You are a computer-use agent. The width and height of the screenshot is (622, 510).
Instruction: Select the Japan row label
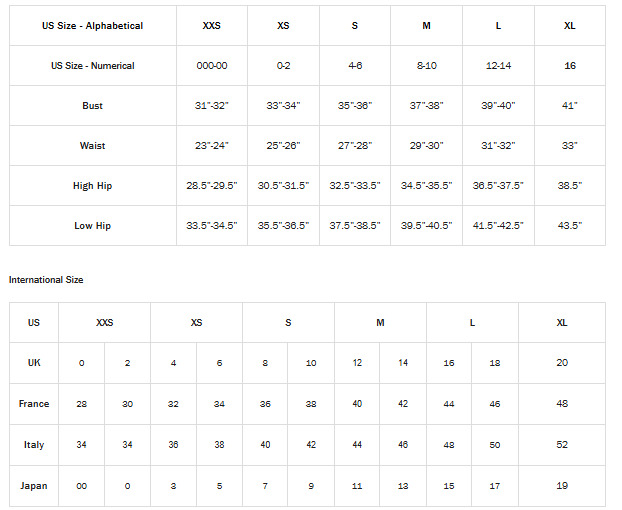[x=34, y=486]
